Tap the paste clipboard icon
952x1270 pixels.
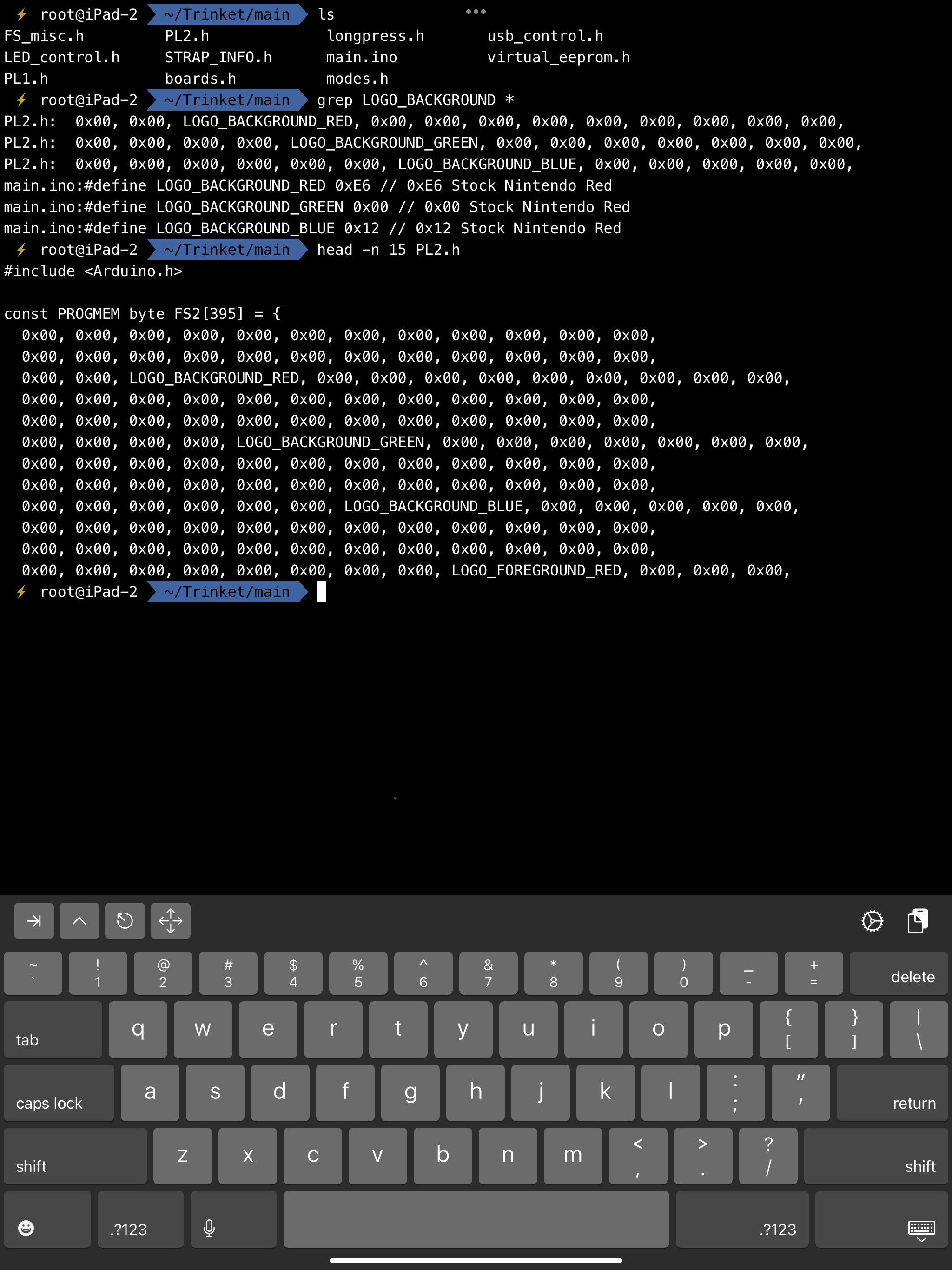click(x=918, y=921)
